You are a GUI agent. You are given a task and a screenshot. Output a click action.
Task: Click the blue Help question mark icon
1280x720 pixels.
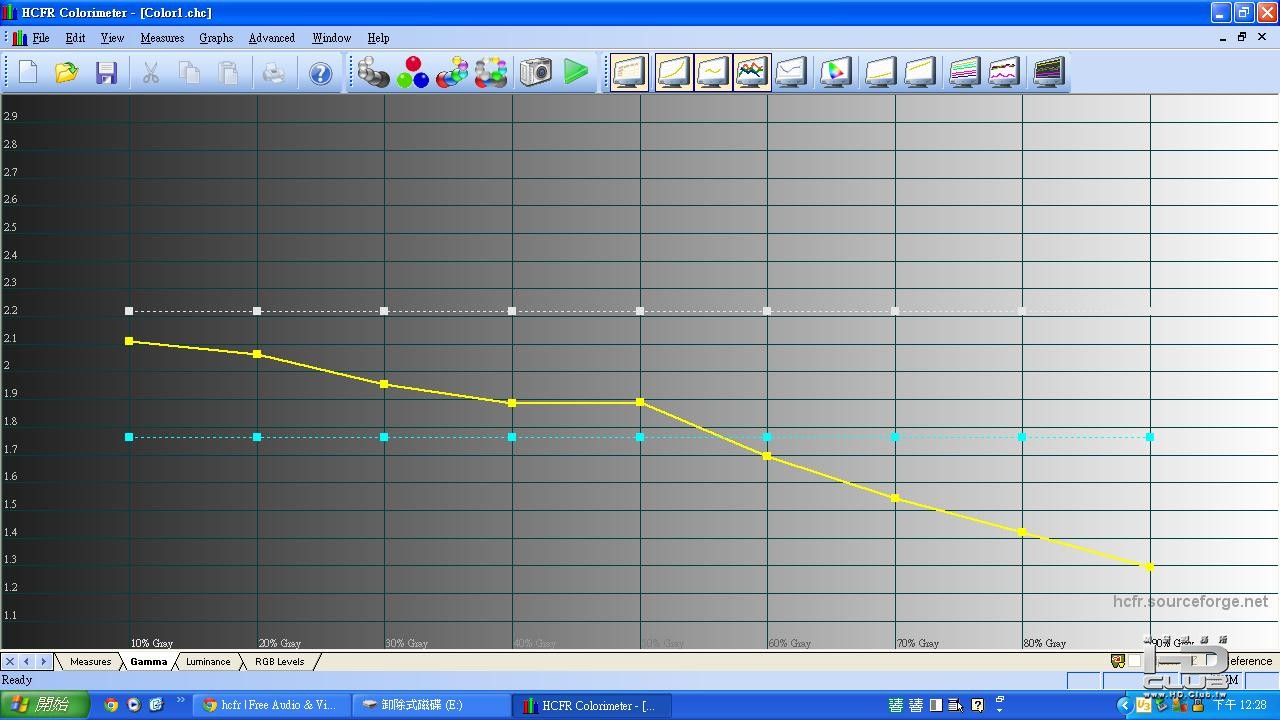point(320,73)
